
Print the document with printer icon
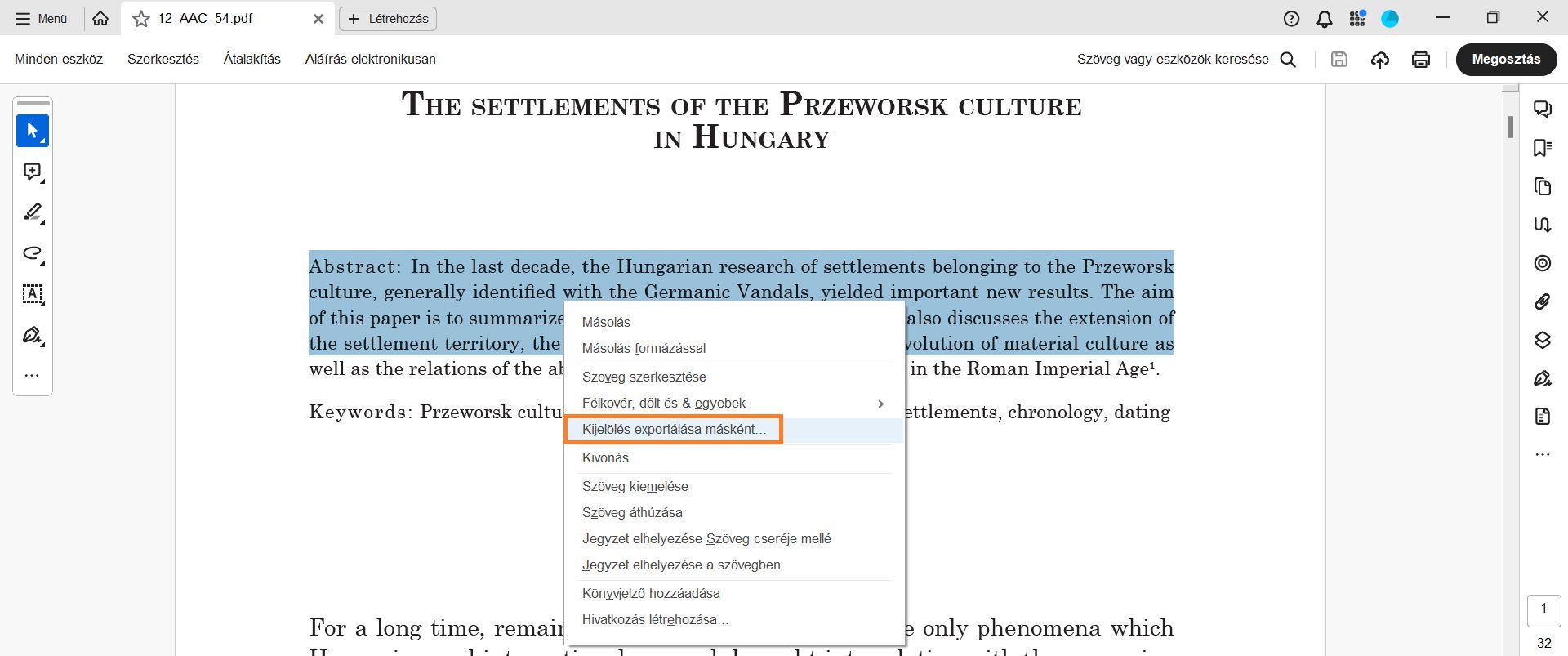point(1421,59)
